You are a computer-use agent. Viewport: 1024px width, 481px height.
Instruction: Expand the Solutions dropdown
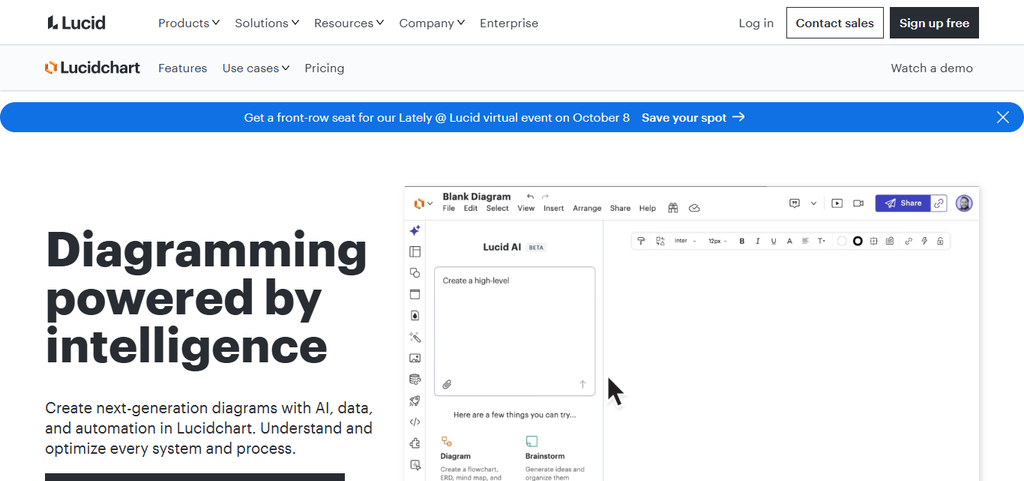[266, 23]
